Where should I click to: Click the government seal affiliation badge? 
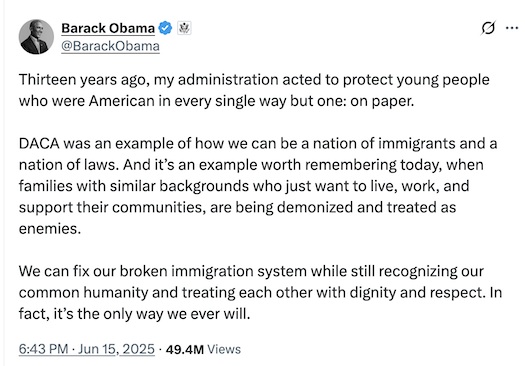[x=184, y=28]
